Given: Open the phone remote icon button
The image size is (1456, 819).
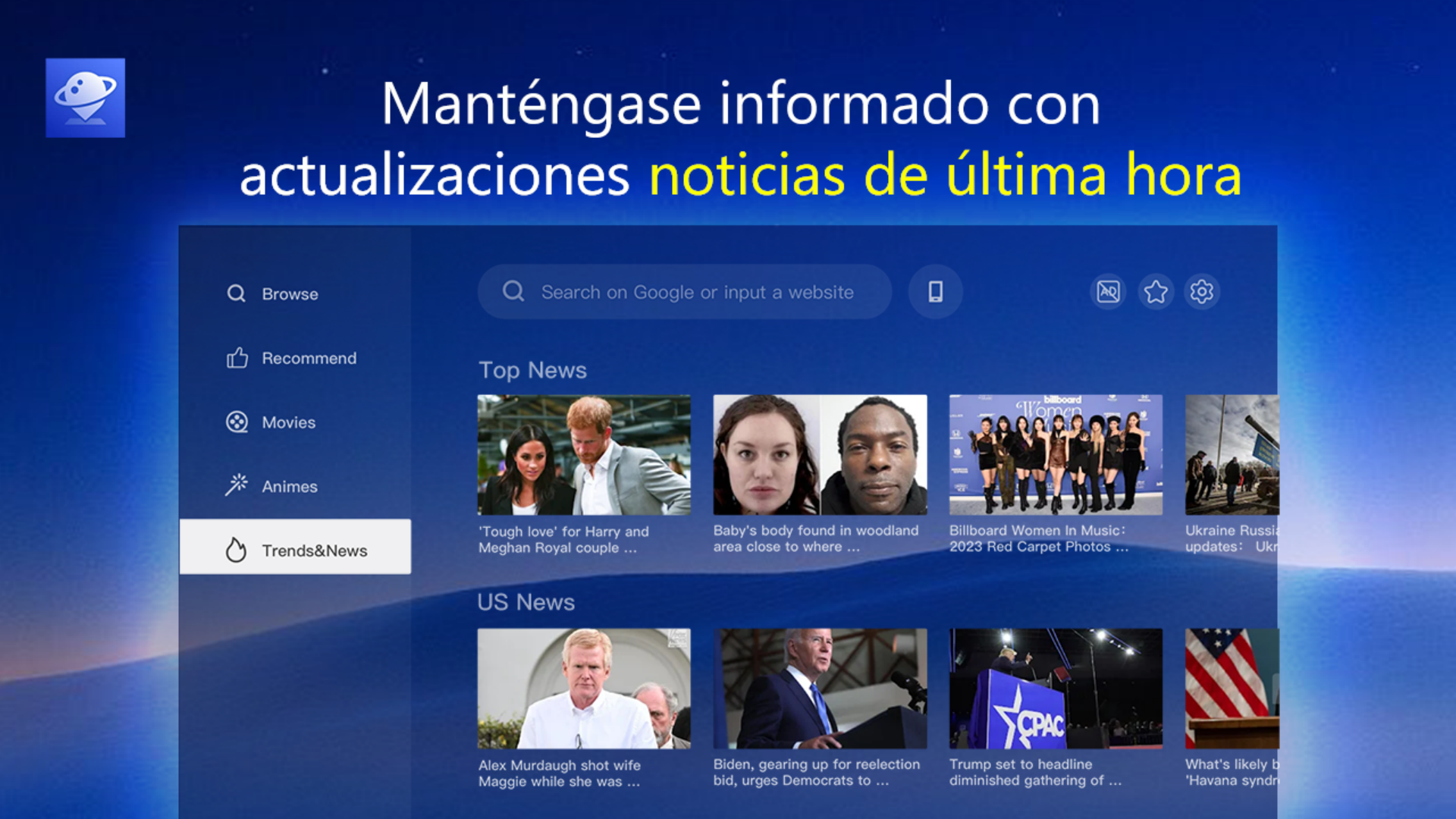Looking at the screenshot, I should point(935,291).
